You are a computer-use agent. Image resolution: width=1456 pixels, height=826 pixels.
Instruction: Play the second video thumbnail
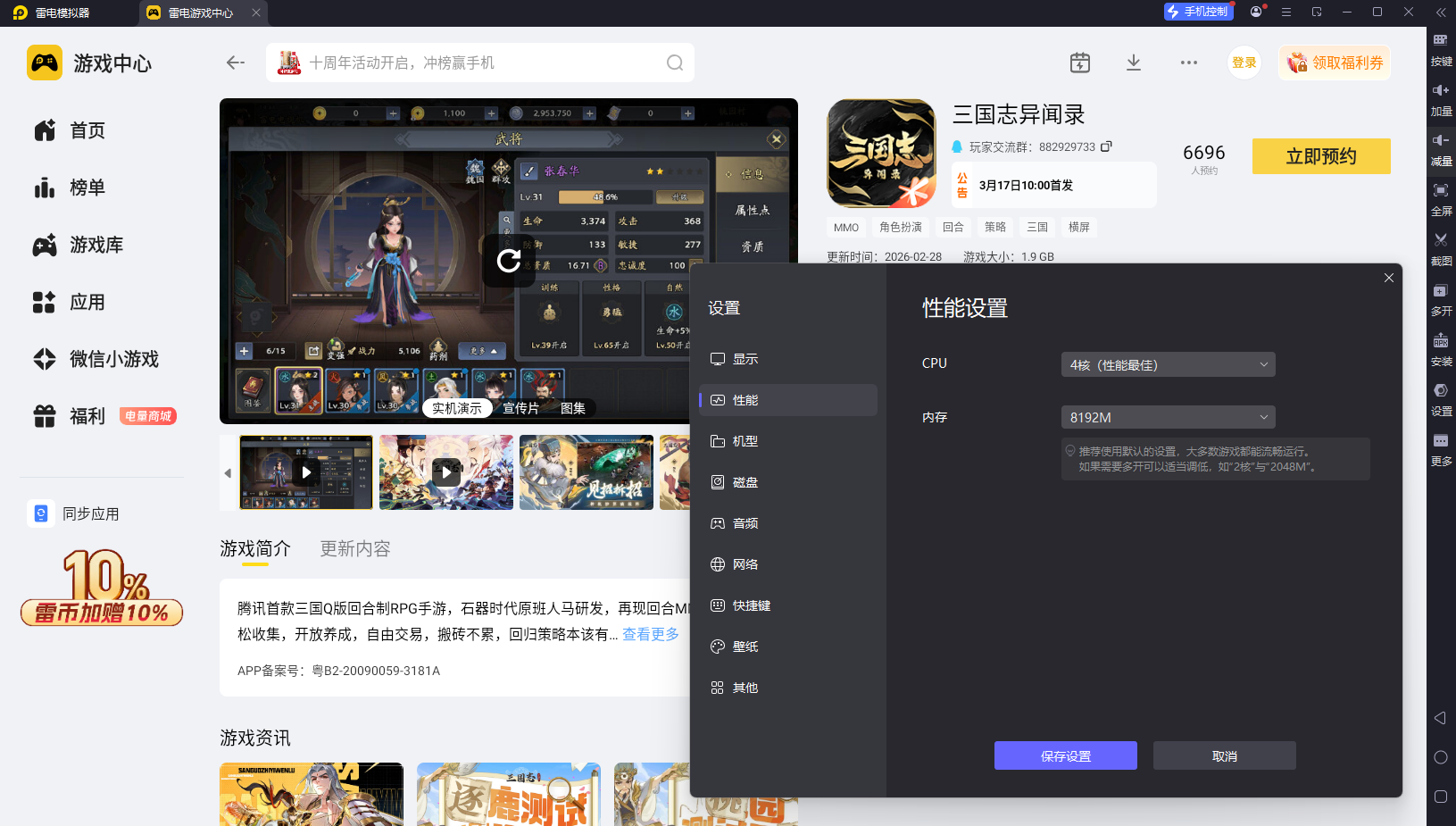point(446,471)
